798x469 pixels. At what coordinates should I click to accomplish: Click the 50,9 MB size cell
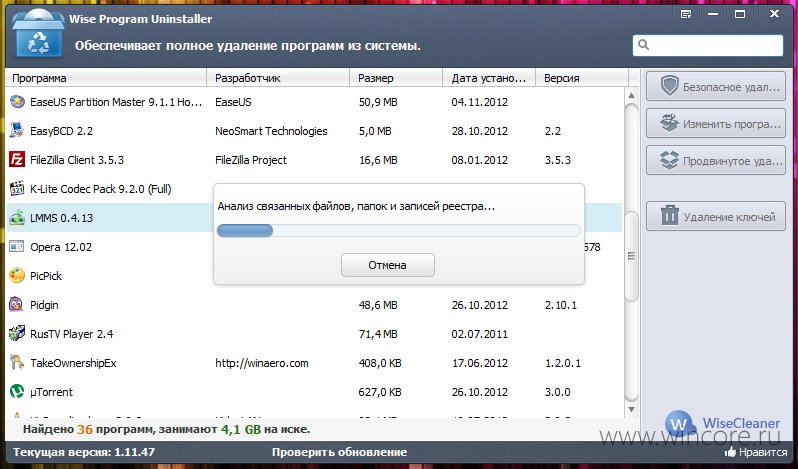[378, 102]
